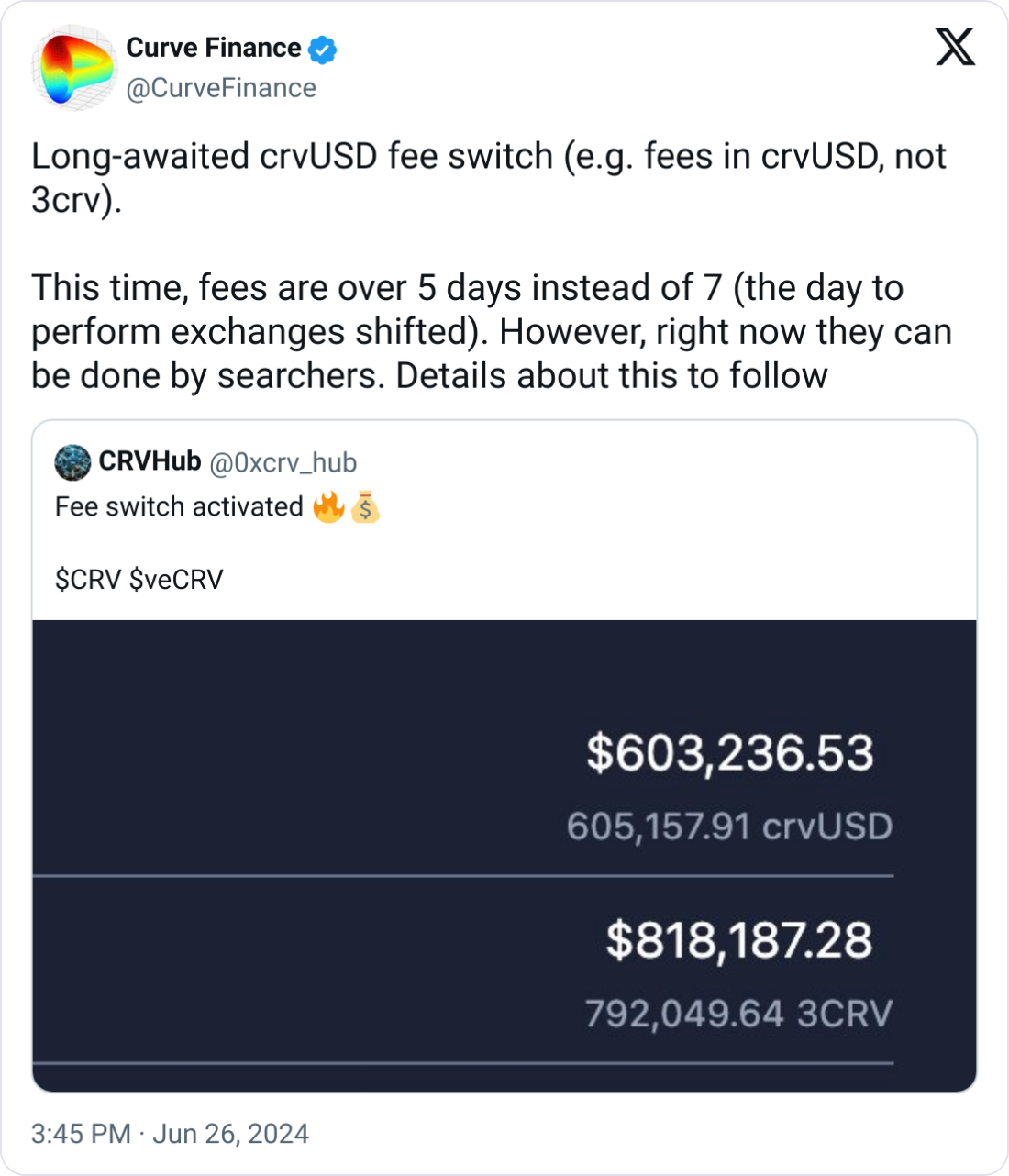The image size is (1009, 1176).
Task: Open the main tweet text about crvUSD fee switch
Action: 492,266
